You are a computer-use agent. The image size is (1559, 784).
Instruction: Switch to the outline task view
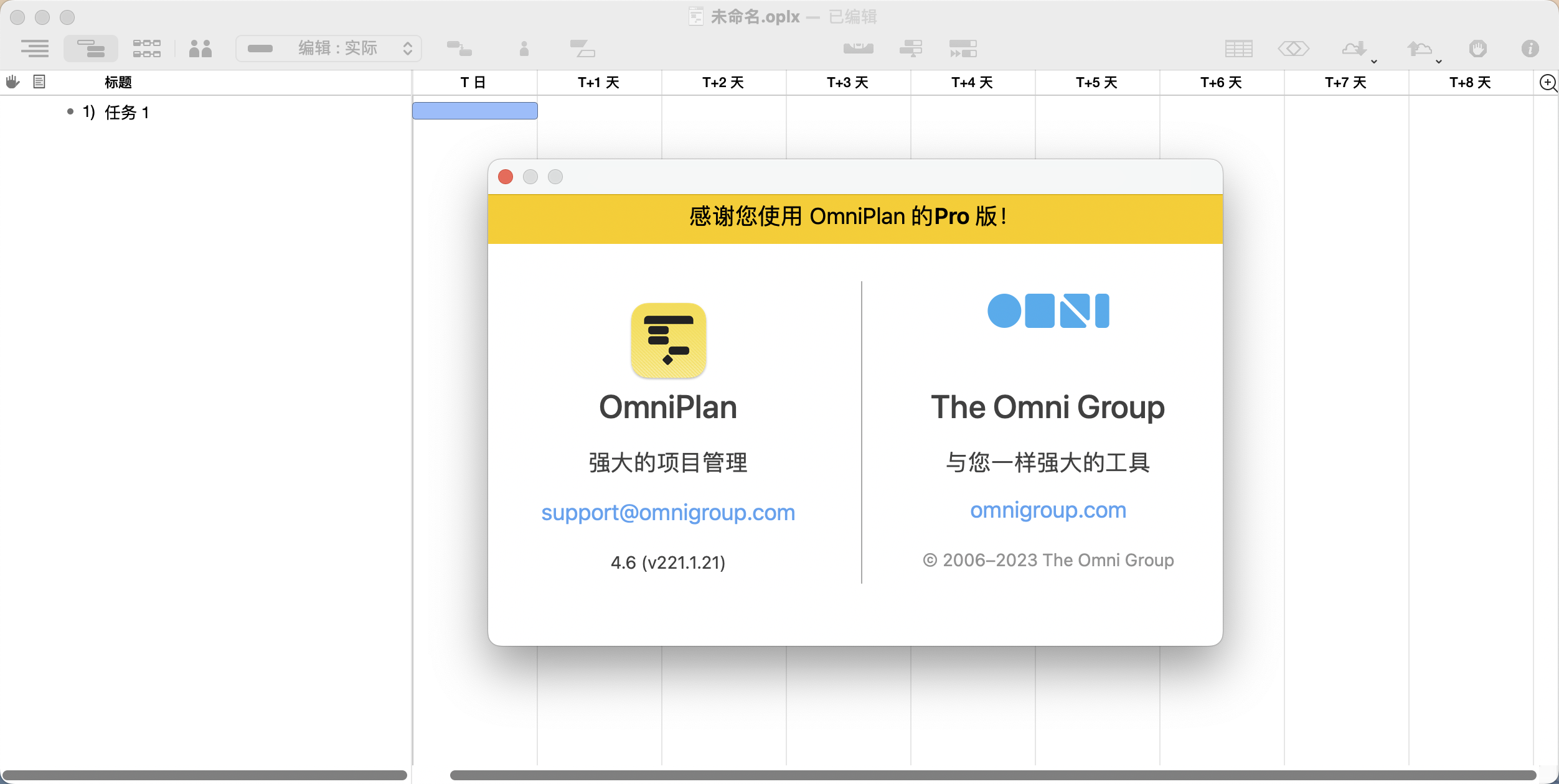tap(35, 49)
